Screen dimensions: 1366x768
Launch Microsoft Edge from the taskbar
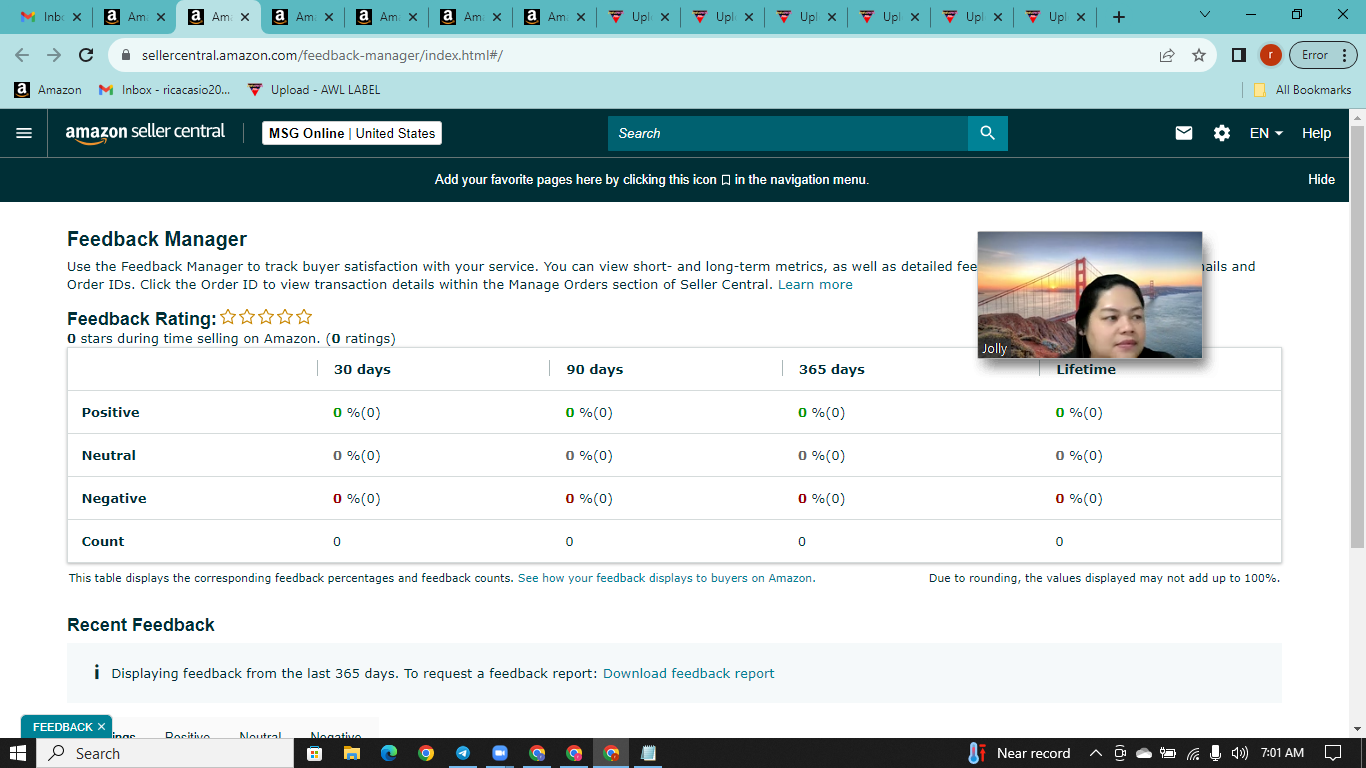tap(388, 753)
